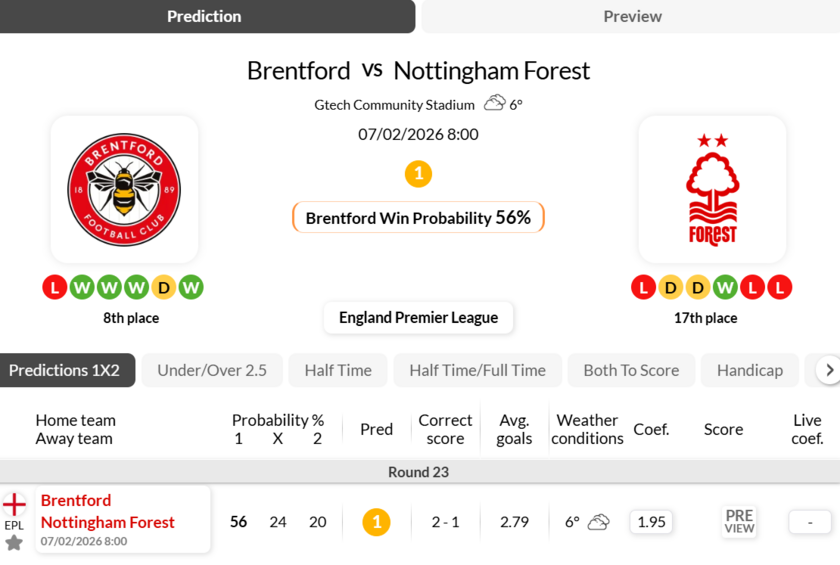
Task: Click the orange 1 badge under match date
Action: click(x=418, y=174)
